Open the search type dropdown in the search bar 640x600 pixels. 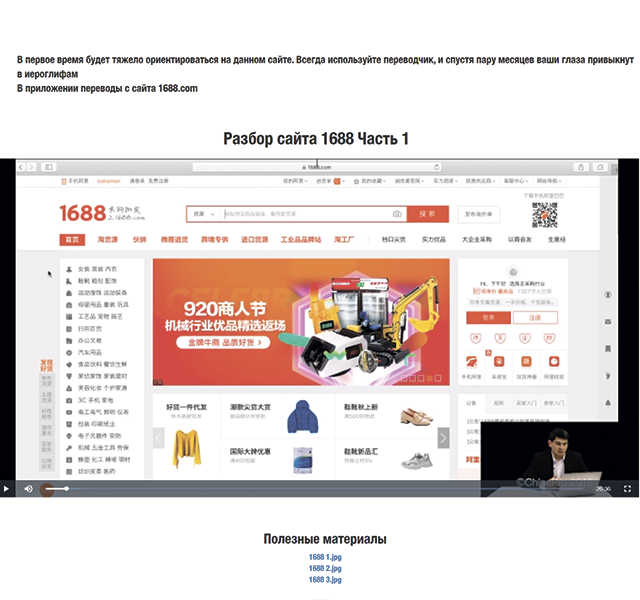(203, 214)
